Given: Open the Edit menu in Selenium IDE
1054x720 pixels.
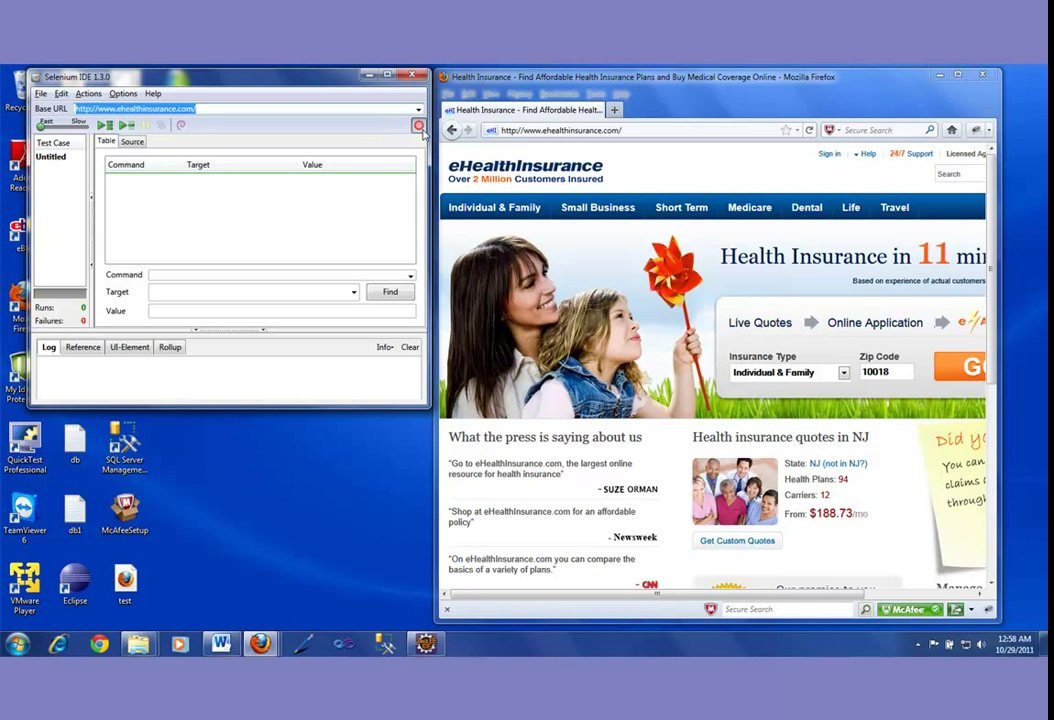Looking at the screenshot, I should [x=61, y=93].
